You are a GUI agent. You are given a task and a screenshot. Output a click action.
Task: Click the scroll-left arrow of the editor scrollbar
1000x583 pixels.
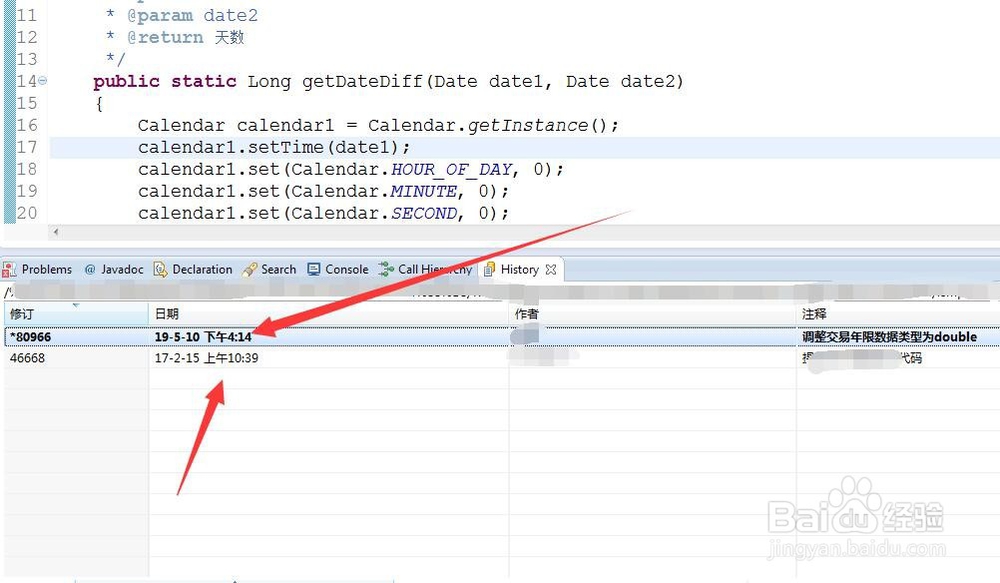[55, 232]
